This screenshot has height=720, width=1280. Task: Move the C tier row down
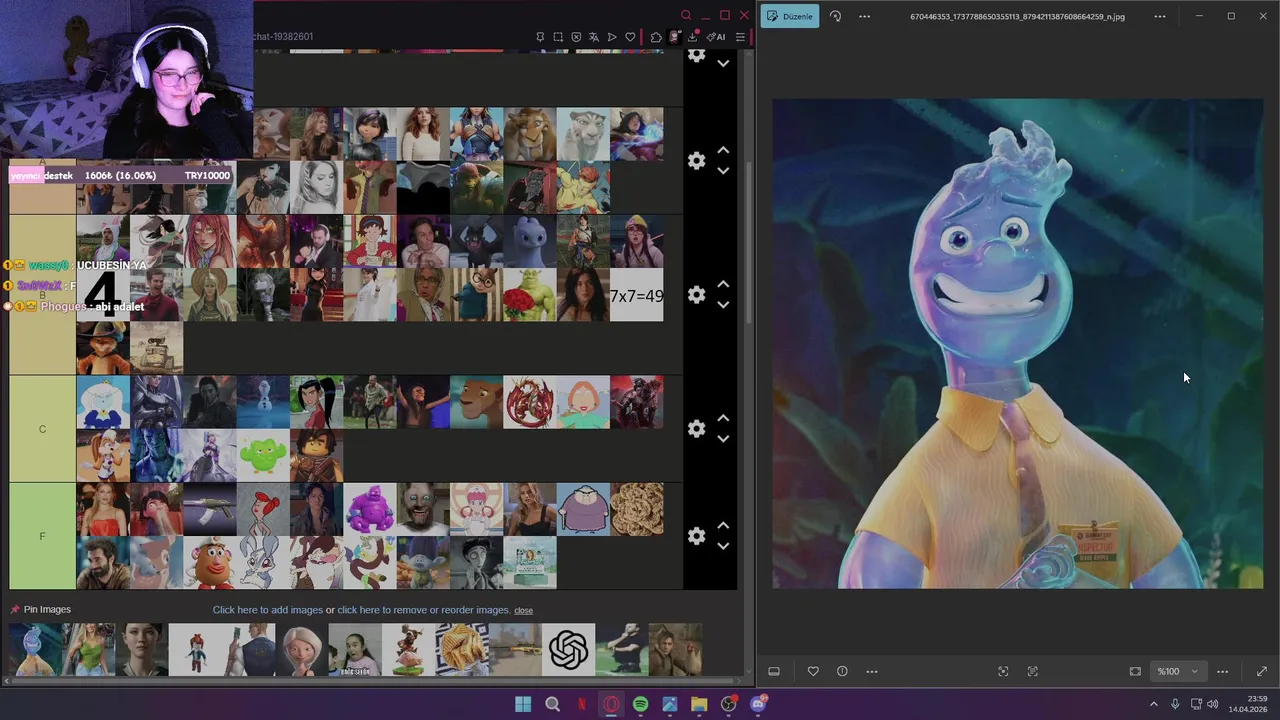click(723, 439)
